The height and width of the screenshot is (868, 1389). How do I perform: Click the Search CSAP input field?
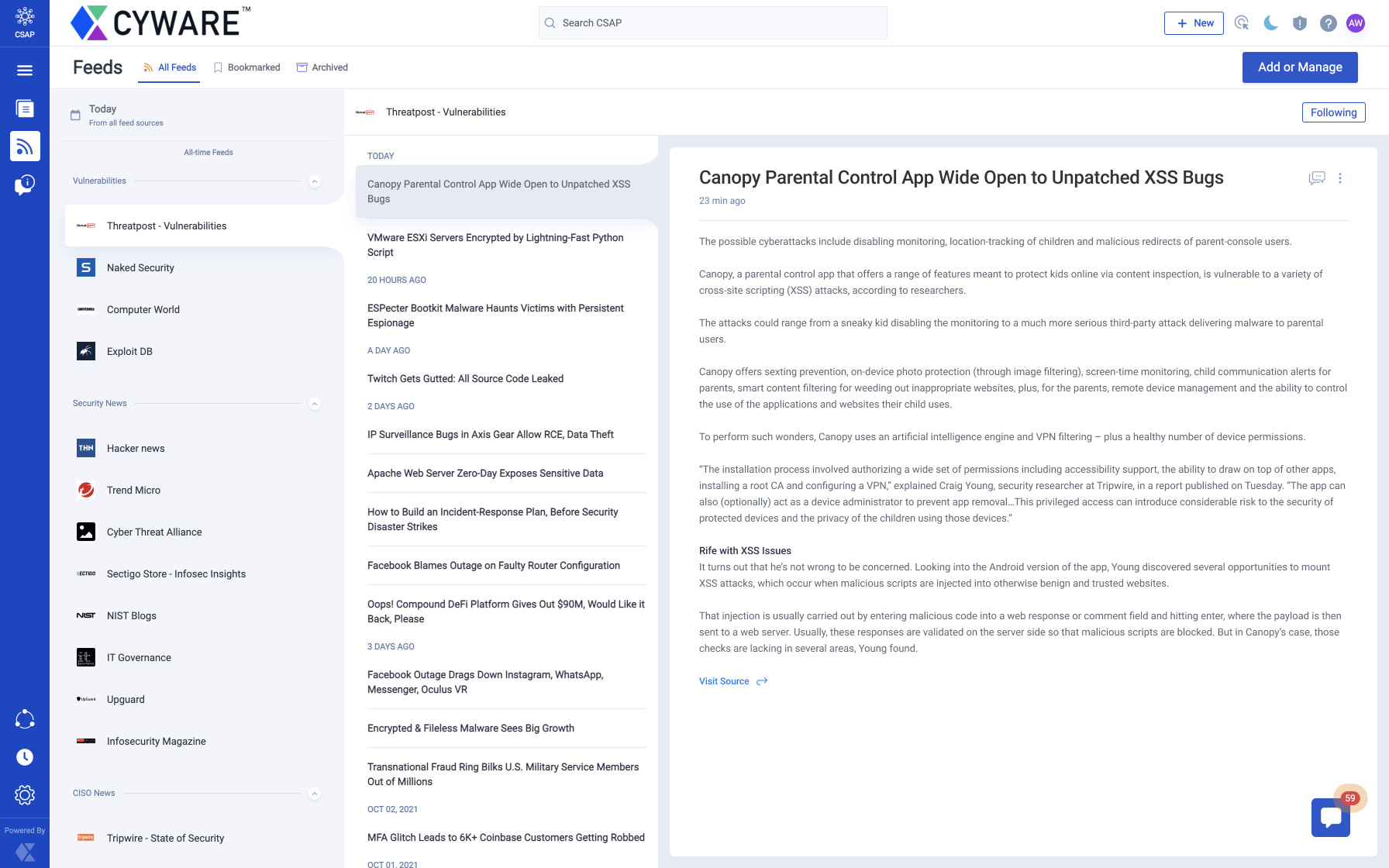(713, 23)
